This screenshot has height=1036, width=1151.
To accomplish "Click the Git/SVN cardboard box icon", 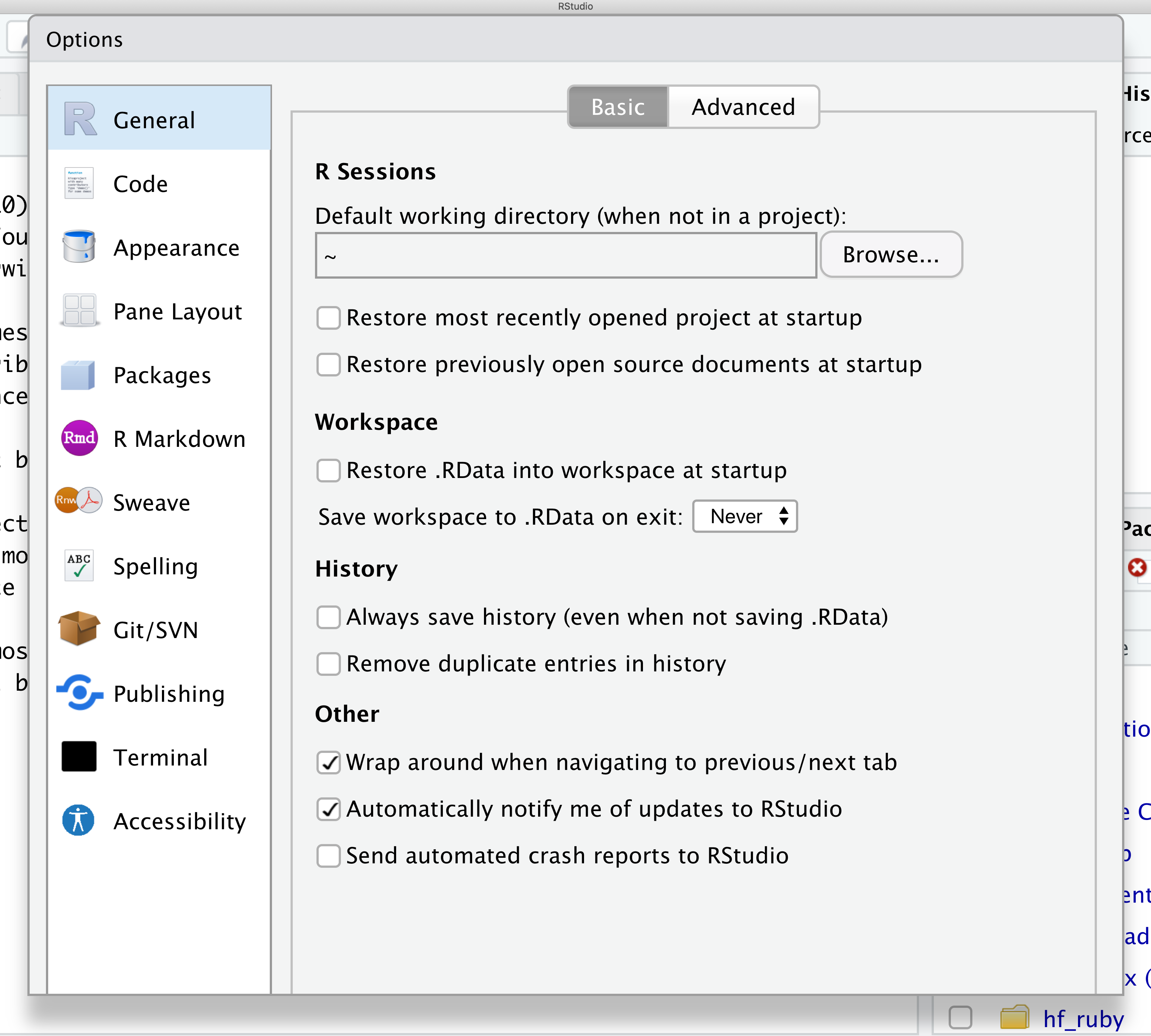I will [x=79, y=629].
